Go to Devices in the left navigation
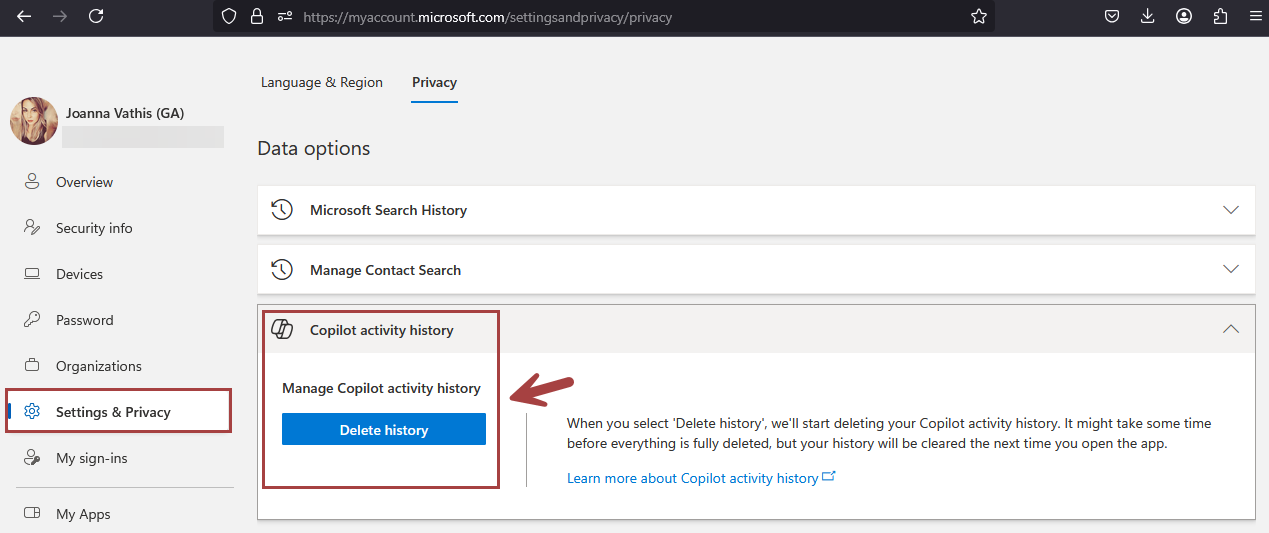 point(79,274)
